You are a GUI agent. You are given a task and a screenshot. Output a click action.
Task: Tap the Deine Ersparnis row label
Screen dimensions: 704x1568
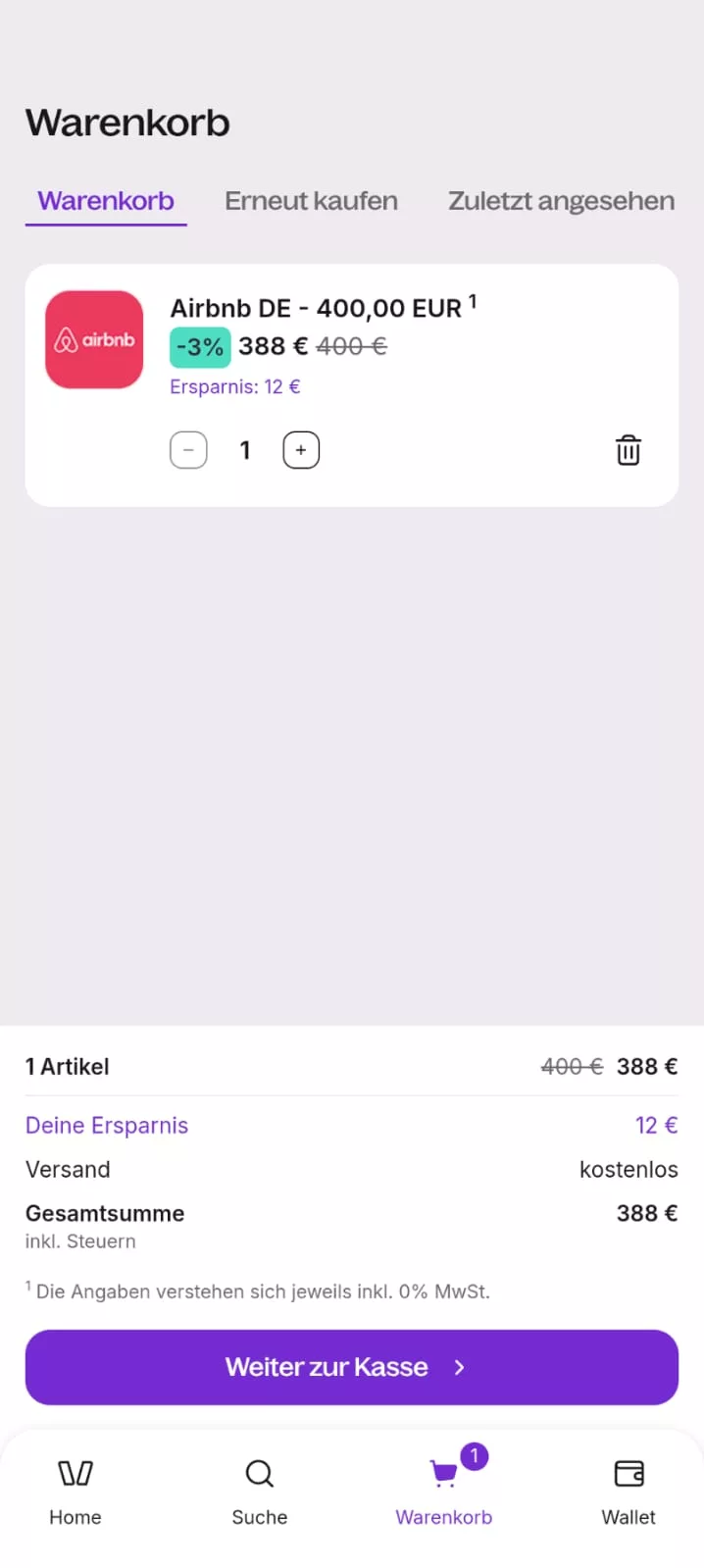click(x=107, y=1126)
